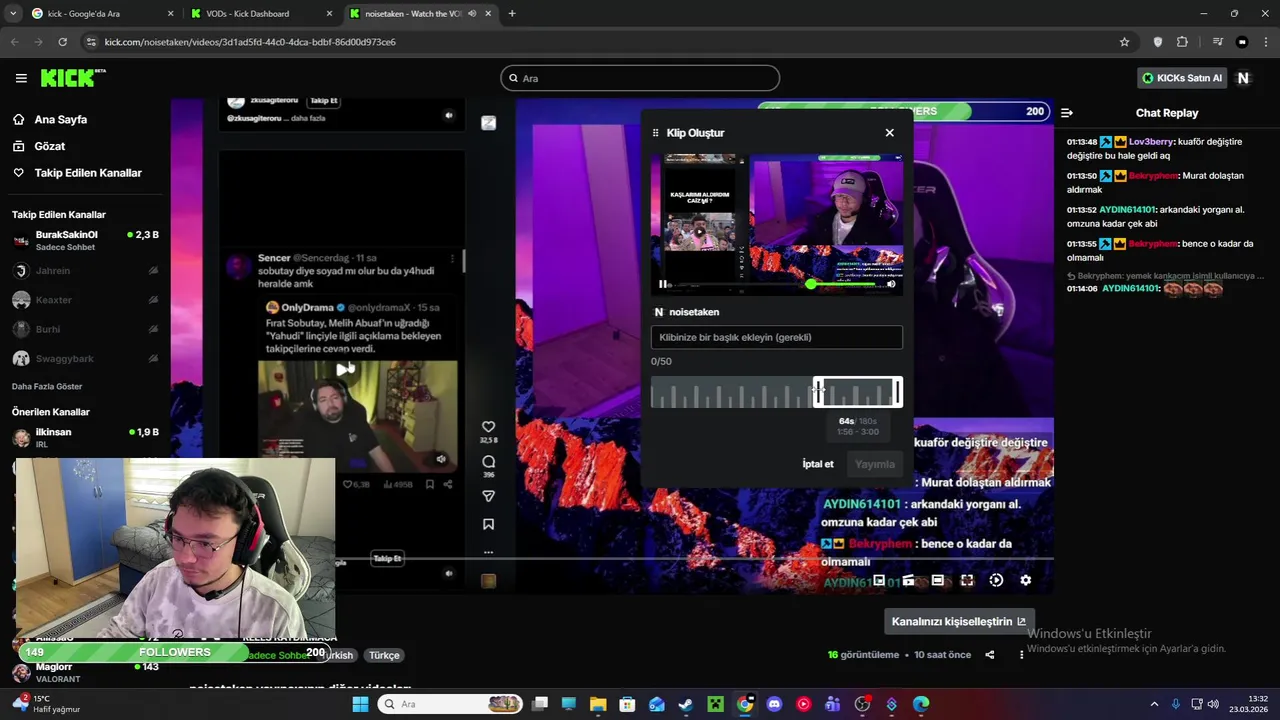Focus the Ara search bar on Kick

640,78
